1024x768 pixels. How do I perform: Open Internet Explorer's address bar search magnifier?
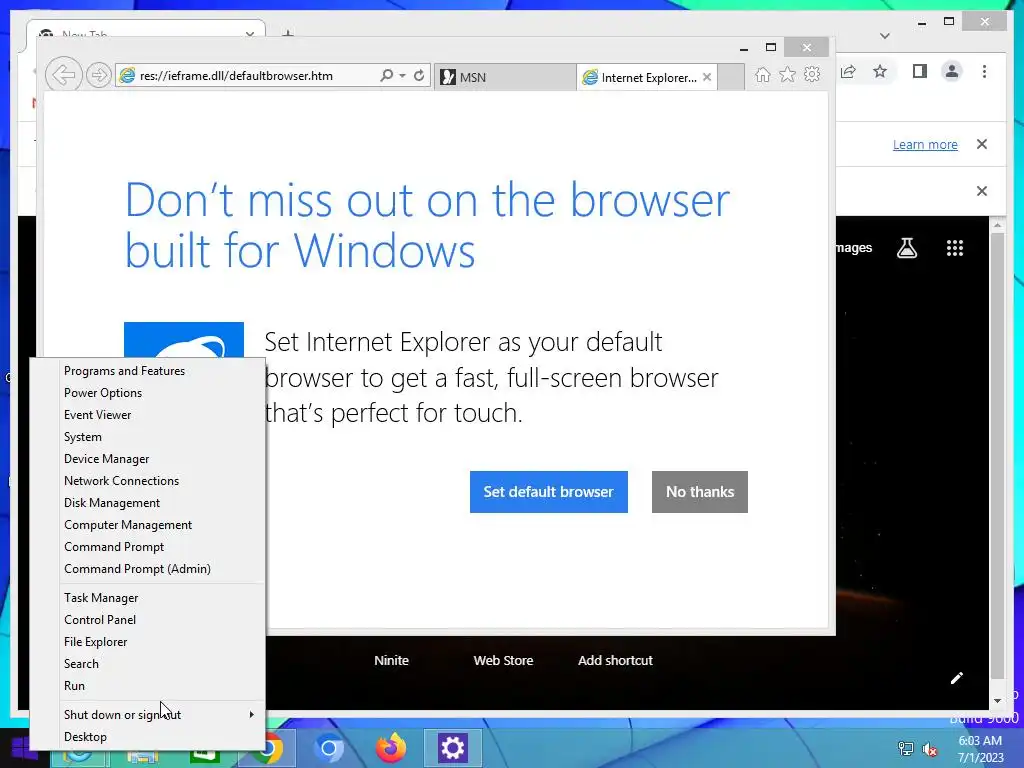(x=387, y=76)
